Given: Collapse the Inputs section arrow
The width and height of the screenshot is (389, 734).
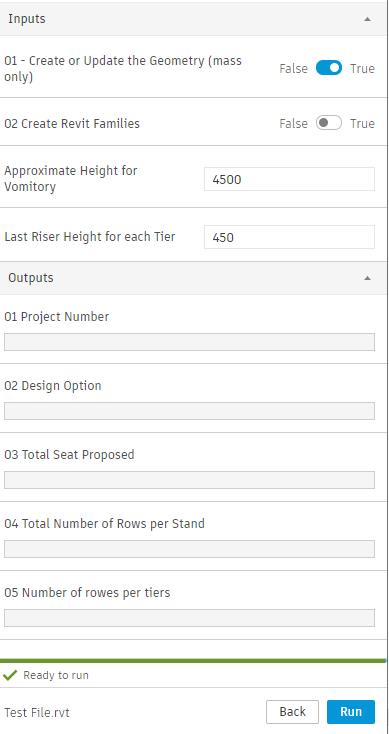Looking at the screenshot, I should click(x=367, y=19).
